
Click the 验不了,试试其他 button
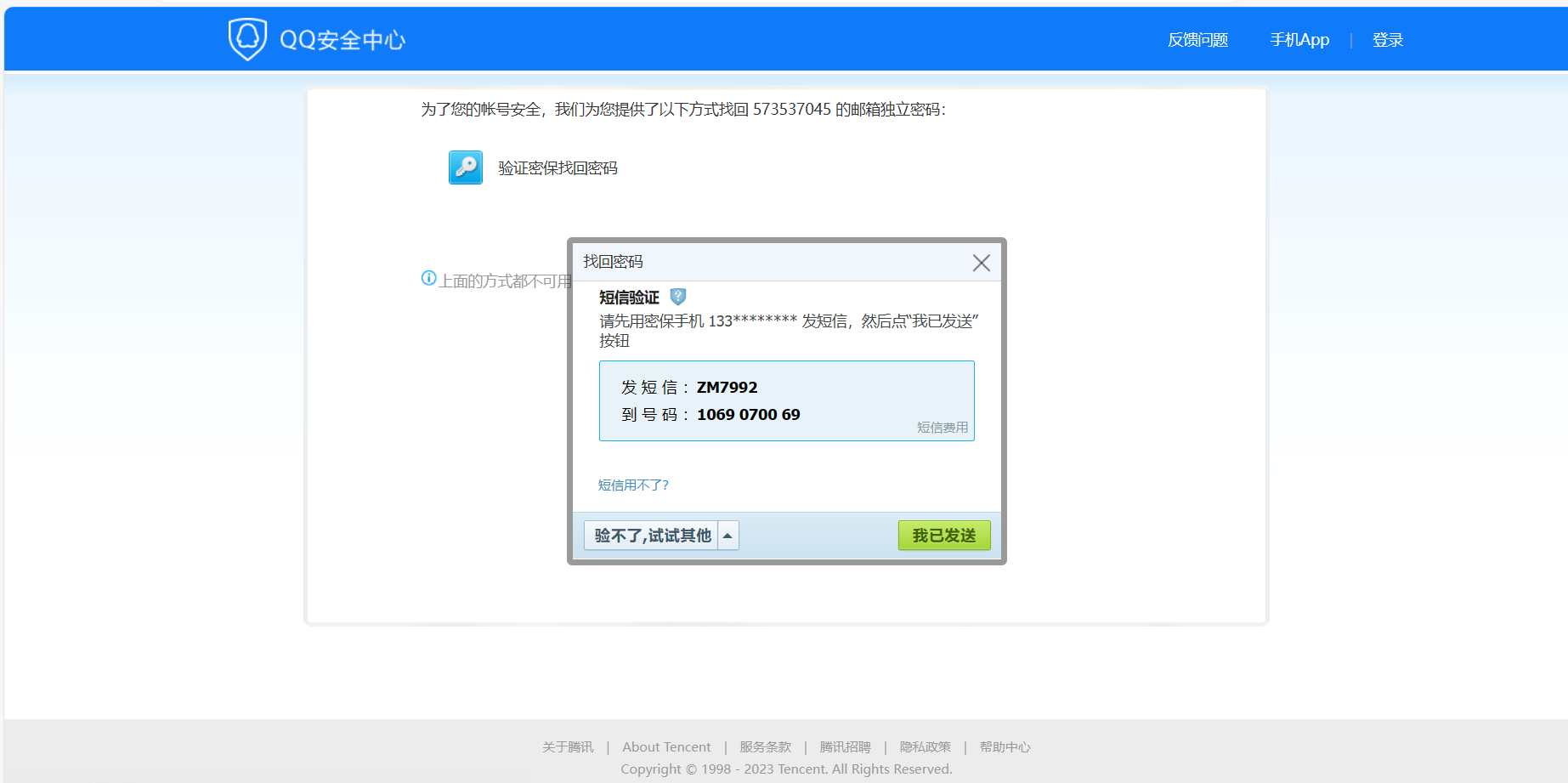pos(652,536)
